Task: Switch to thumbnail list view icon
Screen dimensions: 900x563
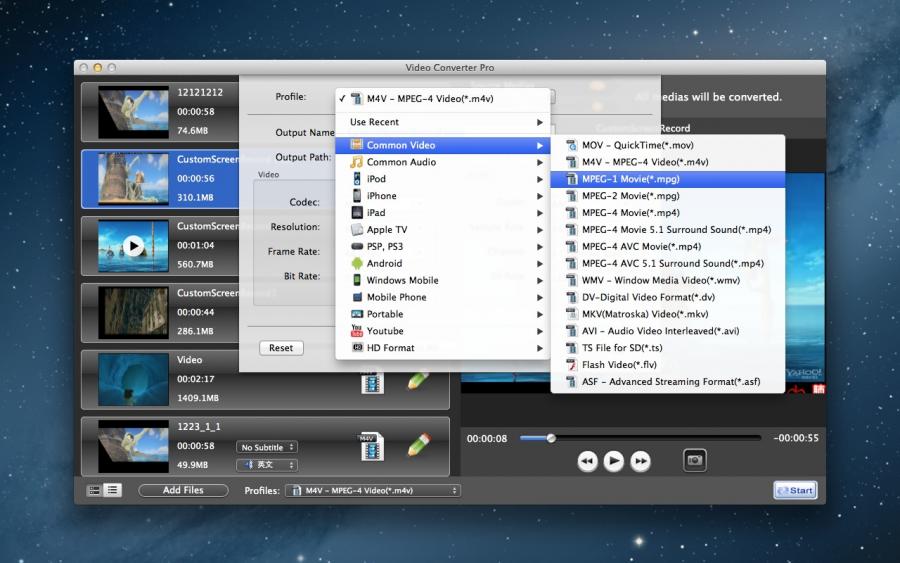Action: click(x=94, y=490)
